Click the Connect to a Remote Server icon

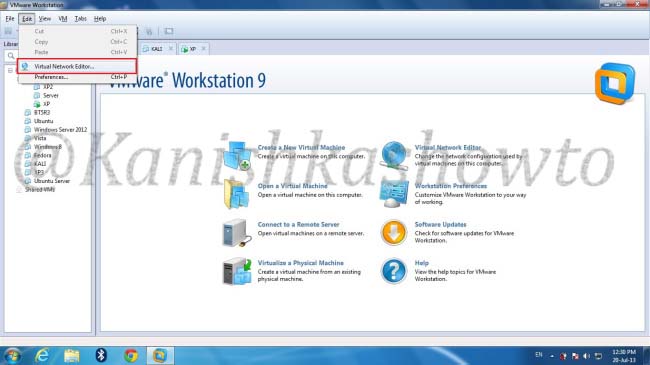click(237, 233)
